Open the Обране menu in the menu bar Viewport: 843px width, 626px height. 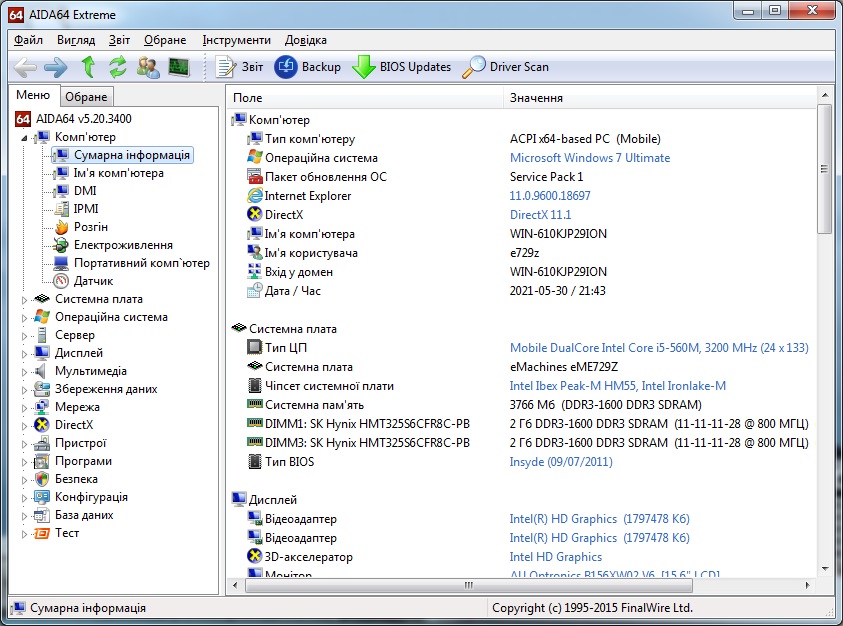coord(165,40)
